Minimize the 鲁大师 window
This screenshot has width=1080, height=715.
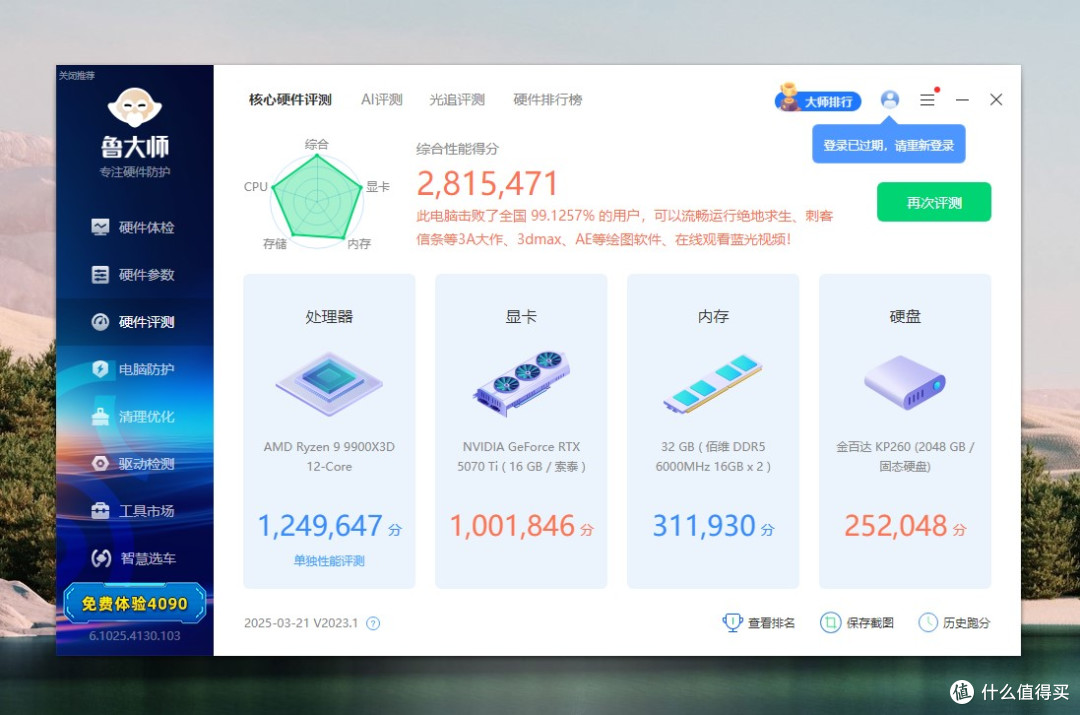point(962,100)
